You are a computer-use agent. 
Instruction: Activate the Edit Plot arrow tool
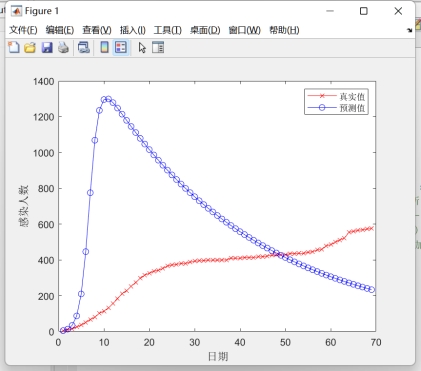coord(142,48)
